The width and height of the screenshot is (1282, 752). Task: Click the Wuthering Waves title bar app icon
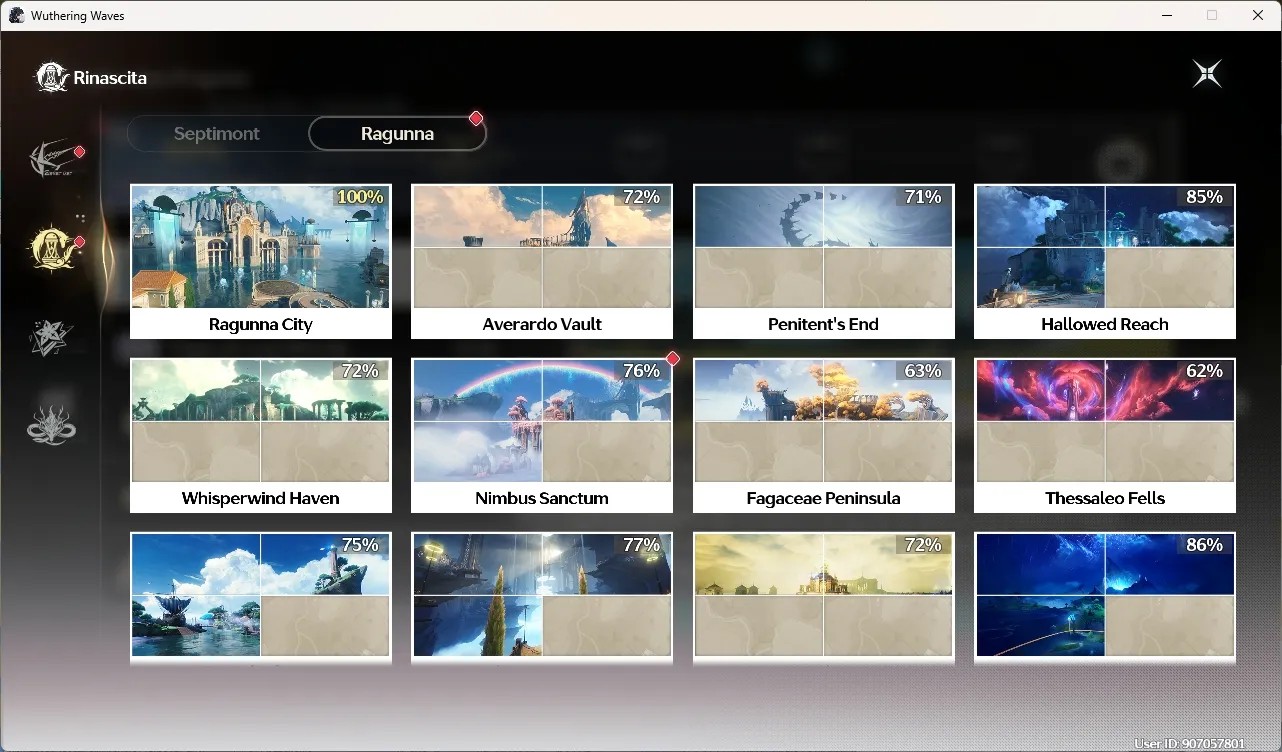[x=16, y=15]
